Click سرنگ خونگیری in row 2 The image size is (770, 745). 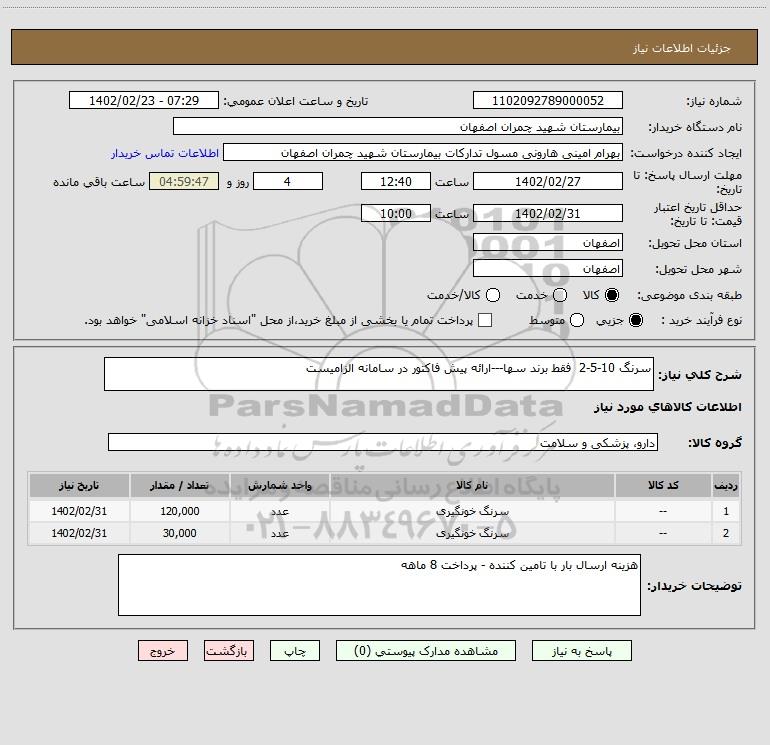[472, 533]
